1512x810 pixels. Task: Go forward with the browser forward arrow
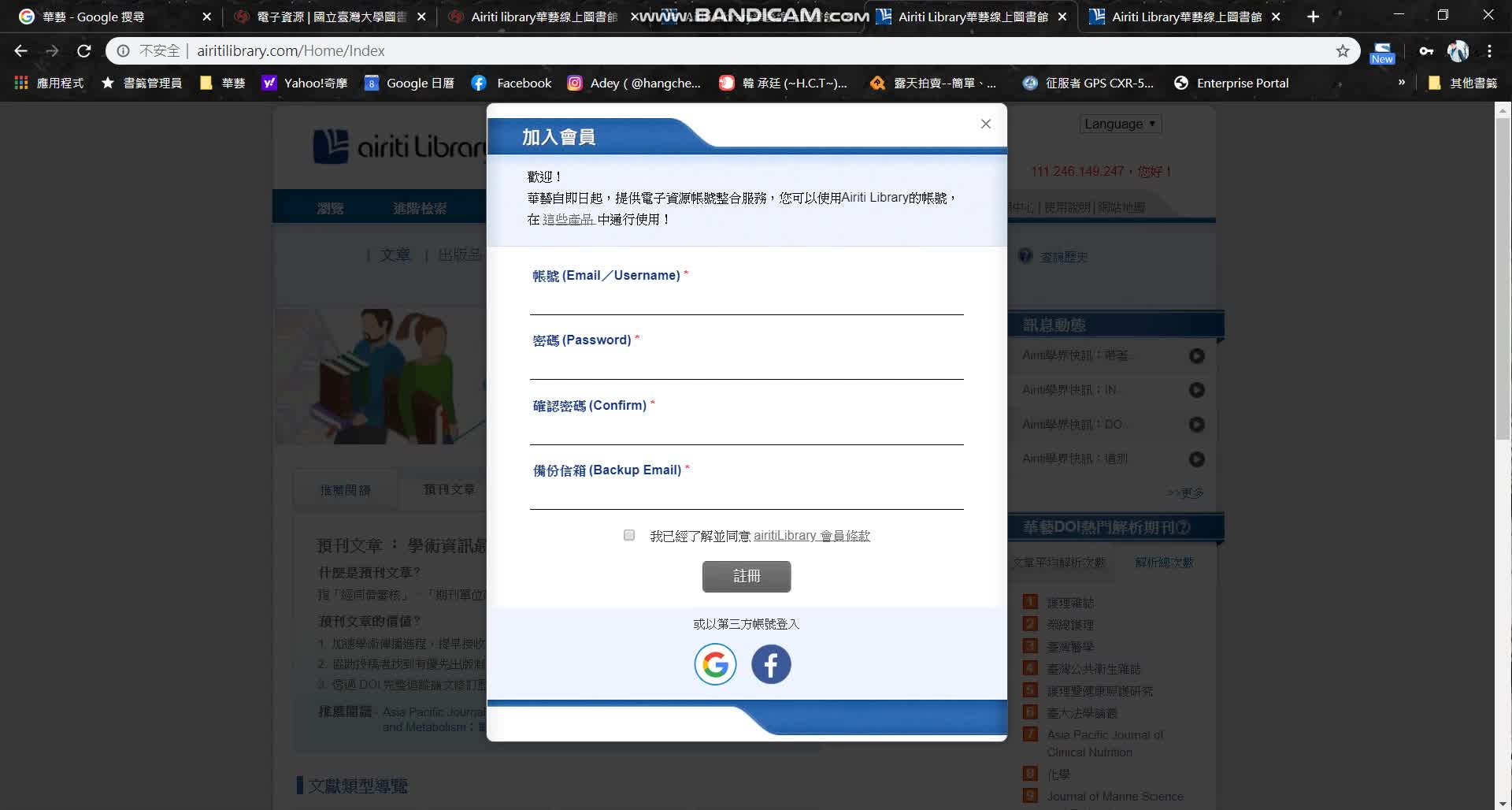click(52, 50)
